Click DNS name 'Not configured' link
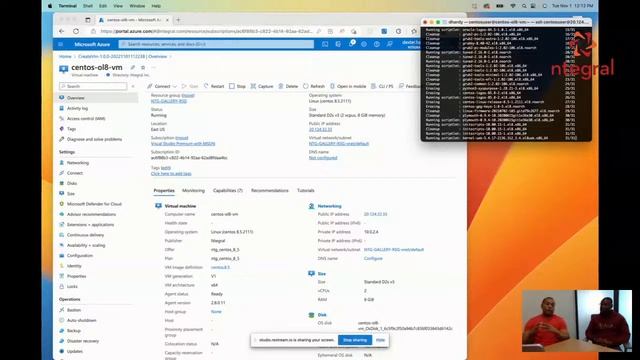 [323, 158]
